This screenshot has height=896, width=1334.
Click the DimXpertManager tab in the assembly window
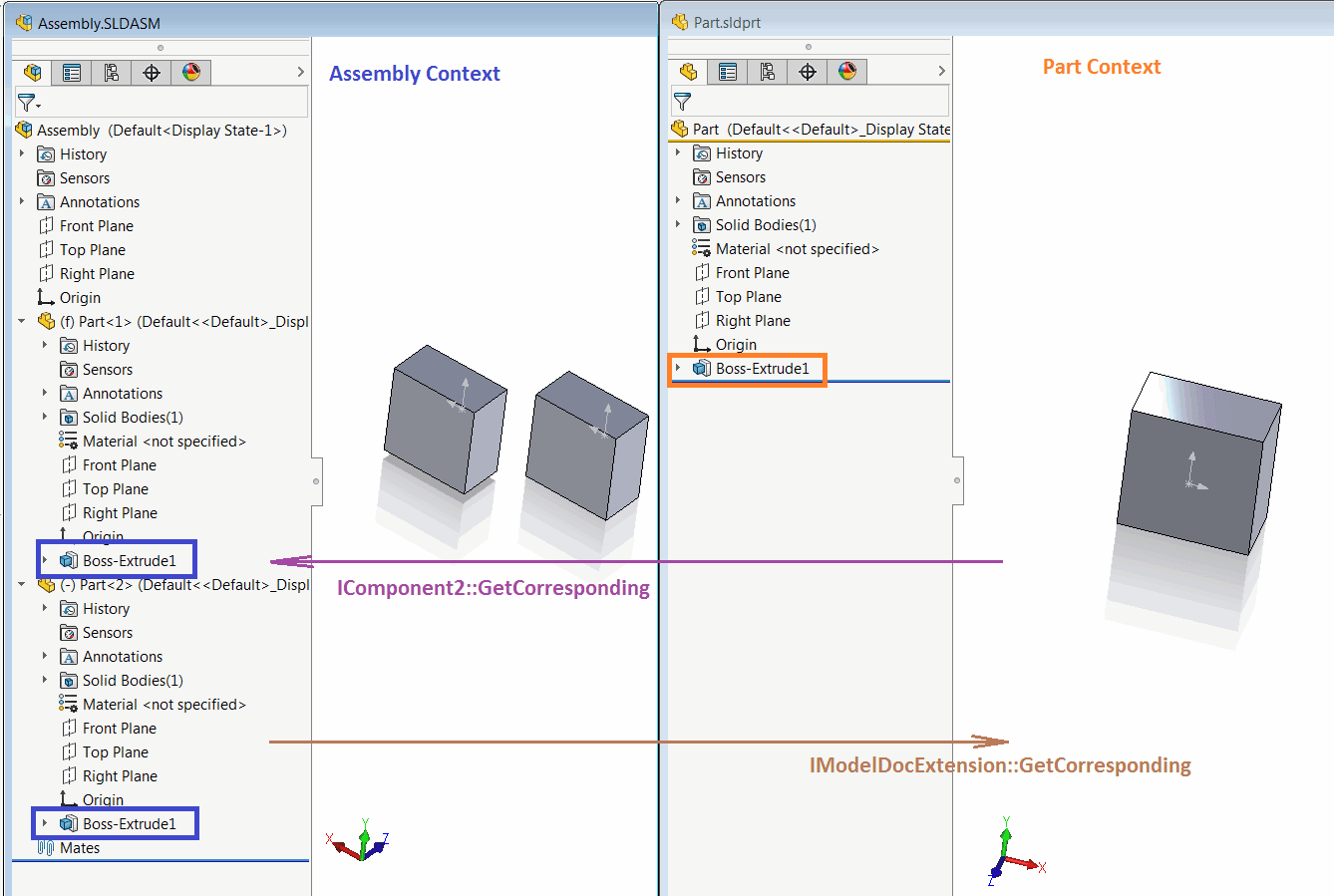pos(151,72)
